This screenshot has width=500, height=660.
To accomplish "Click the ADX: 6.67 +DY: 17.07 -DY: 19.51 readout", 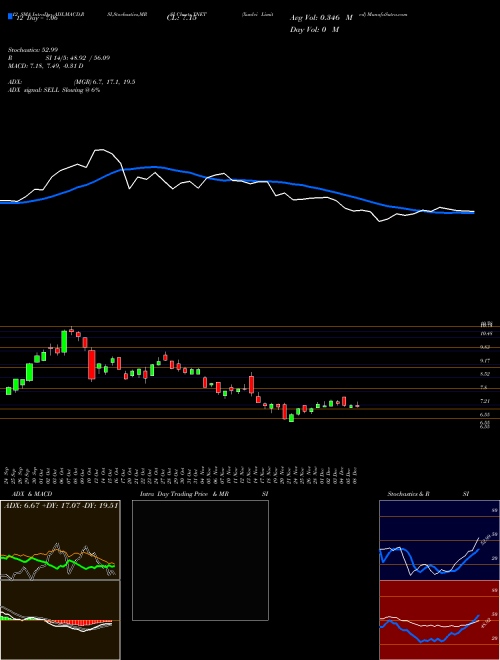I will [x=61, y=505].
